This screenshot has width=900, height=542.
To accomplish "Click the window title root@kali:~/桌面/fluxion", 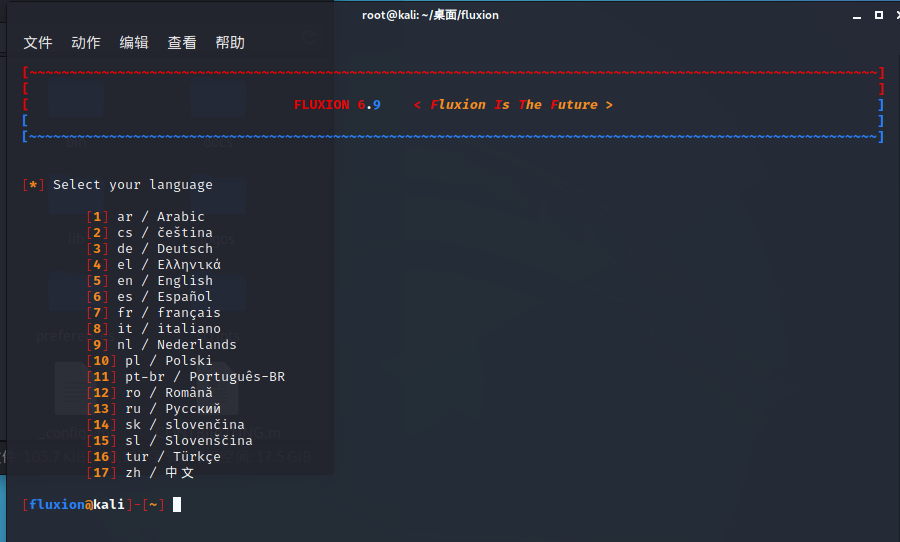I will (430, 15).
